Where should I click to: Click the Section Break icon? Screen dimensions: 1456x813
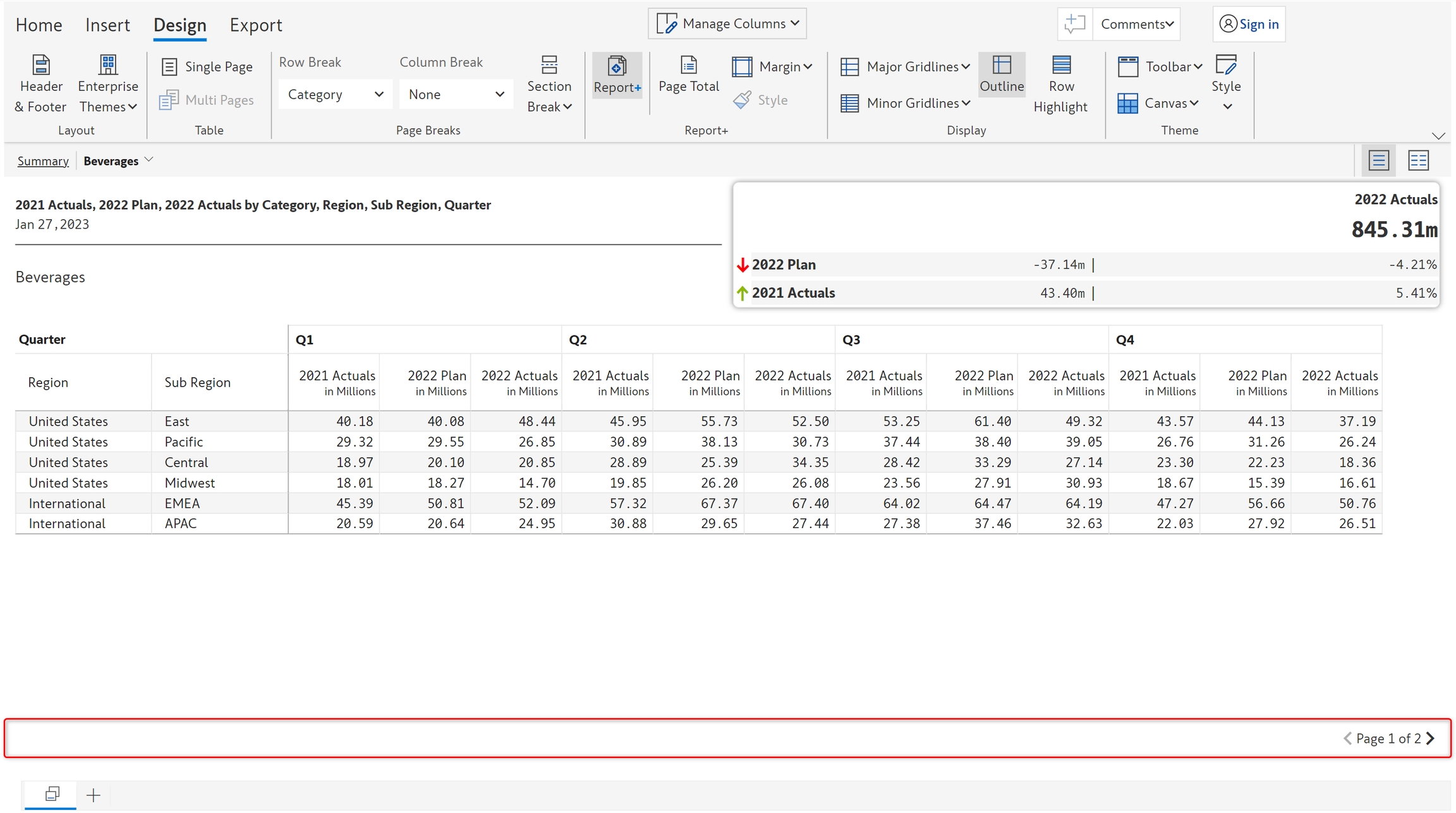549,66
